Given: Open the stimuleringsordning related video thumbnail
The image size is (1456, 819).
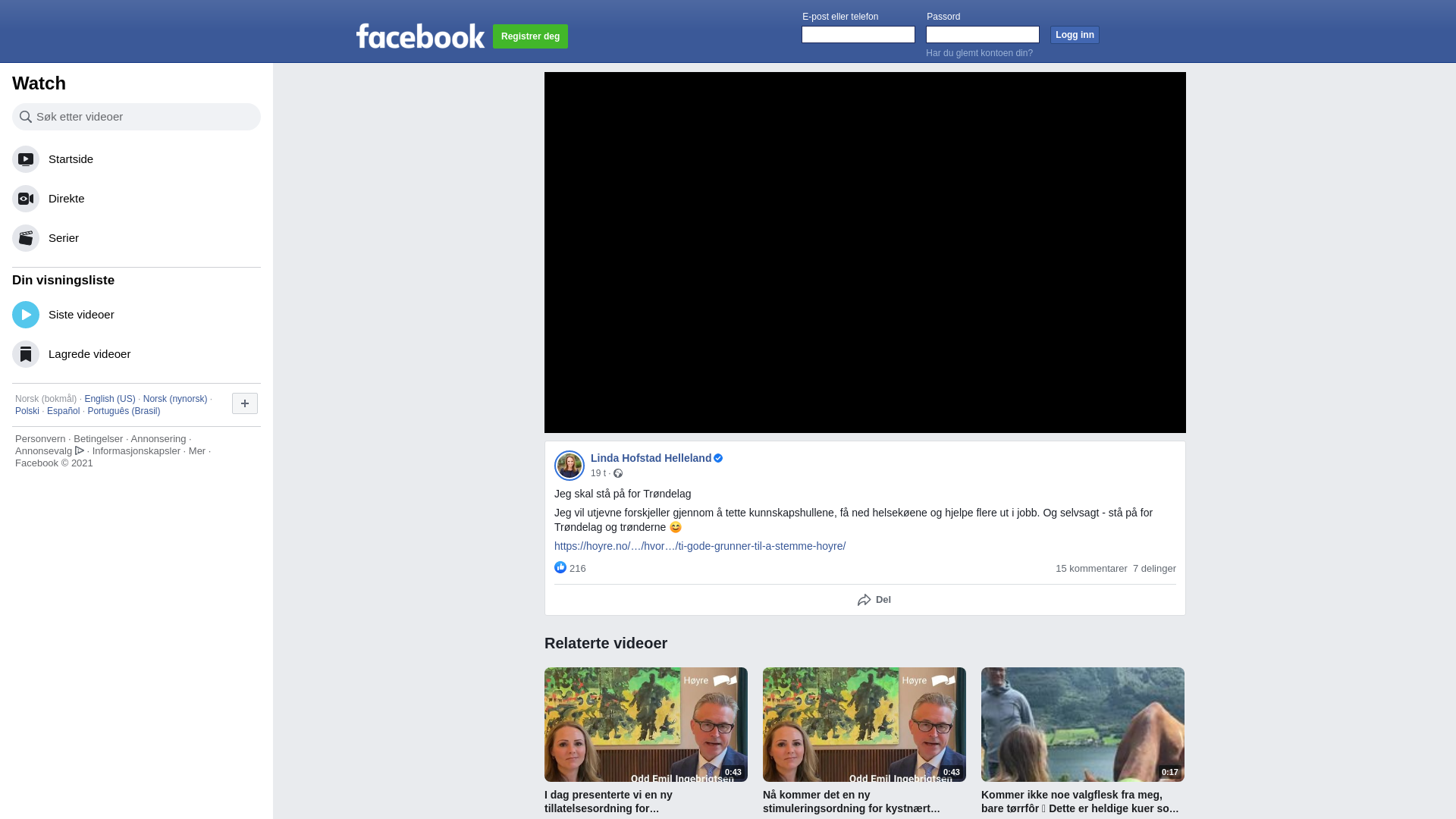Looking at the screenshot, I should (x=864, y=724).
